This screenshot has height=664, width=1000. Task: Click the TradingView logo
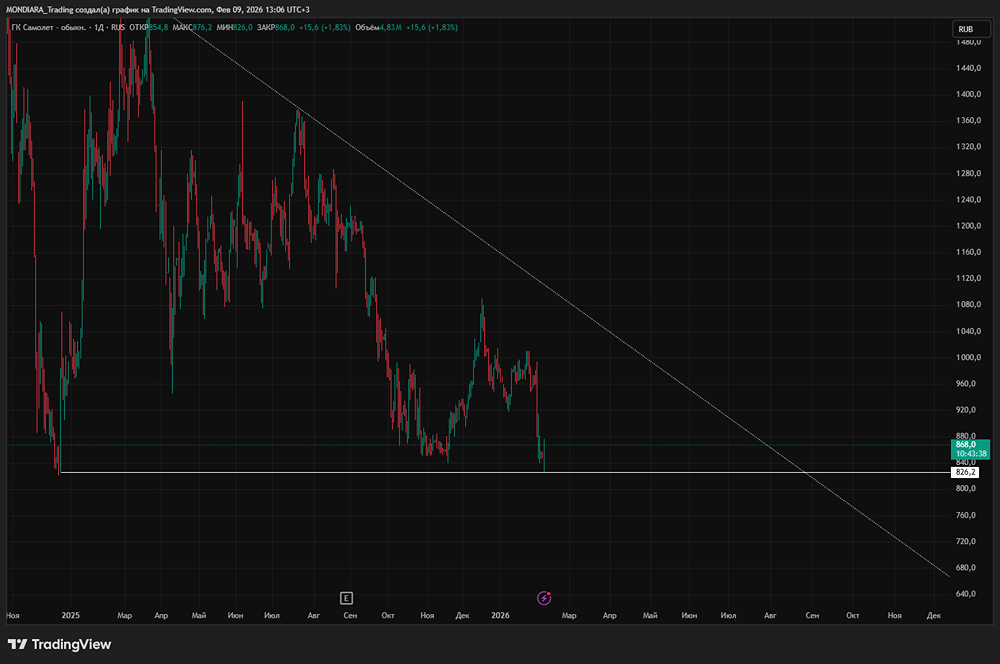(x=59, y=645)
